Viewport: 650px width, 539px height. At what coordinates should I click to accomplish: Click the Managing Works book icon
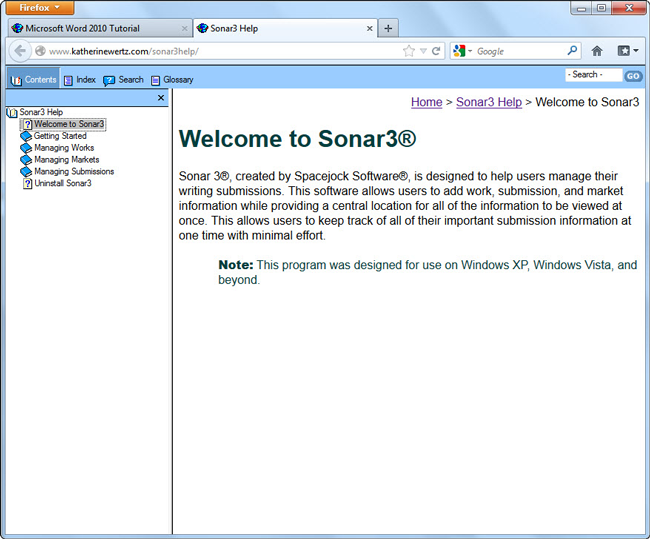pyautogui.click(x=26, y=148)
